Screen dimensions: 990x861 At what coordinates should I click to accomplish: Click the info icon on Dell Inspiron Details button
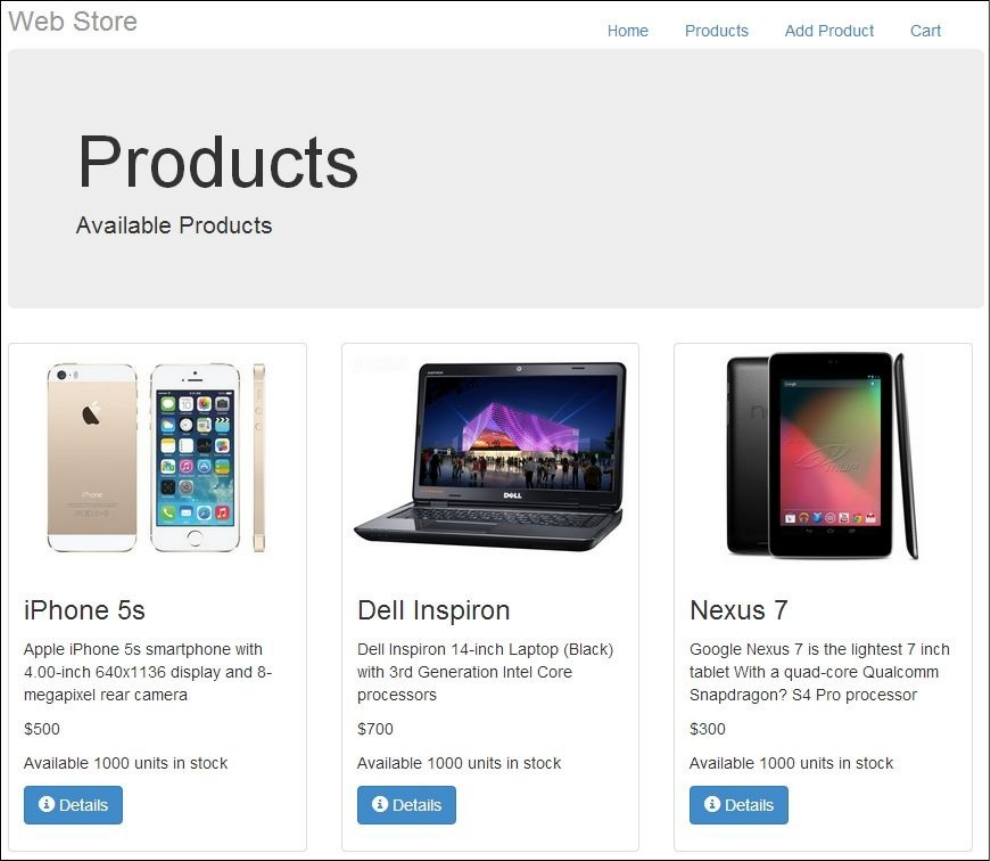(x=379, y=804)
